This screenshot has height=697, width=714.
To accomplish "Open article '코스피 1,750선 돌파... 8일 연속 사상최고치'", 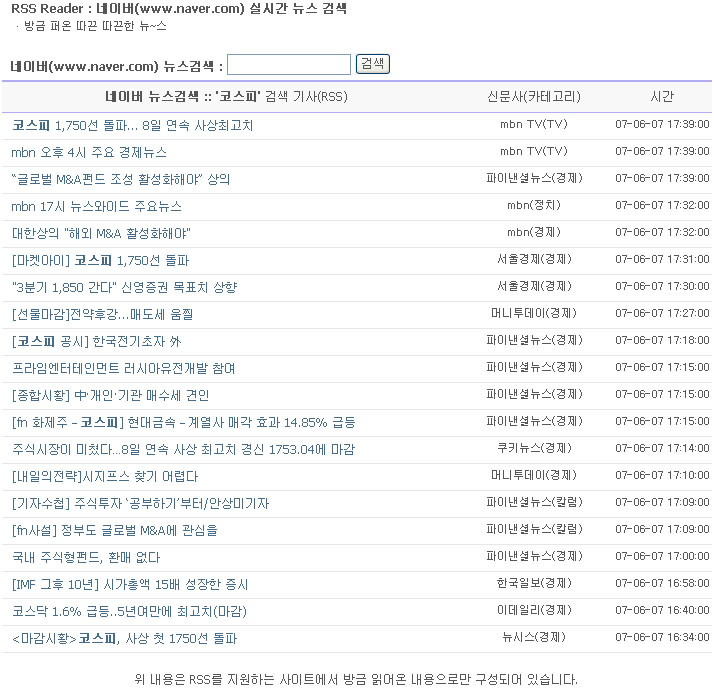I will (x=133, y=125).
